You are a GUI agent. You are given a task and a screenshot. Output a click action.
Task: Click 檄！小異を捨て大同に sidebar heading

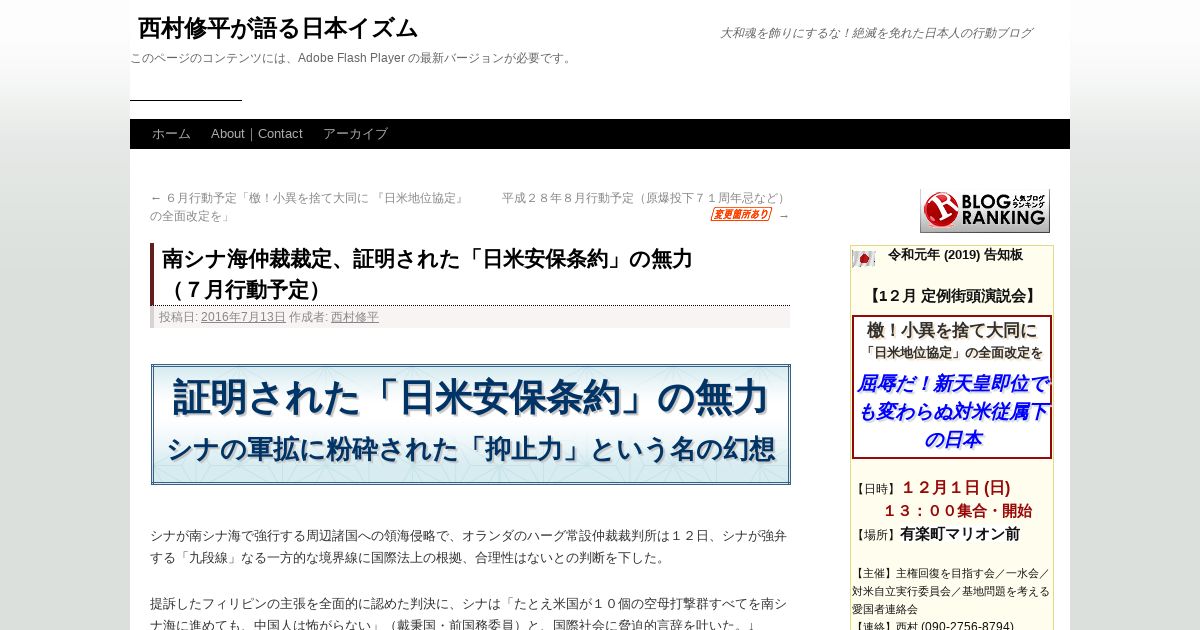pos(952,330)
